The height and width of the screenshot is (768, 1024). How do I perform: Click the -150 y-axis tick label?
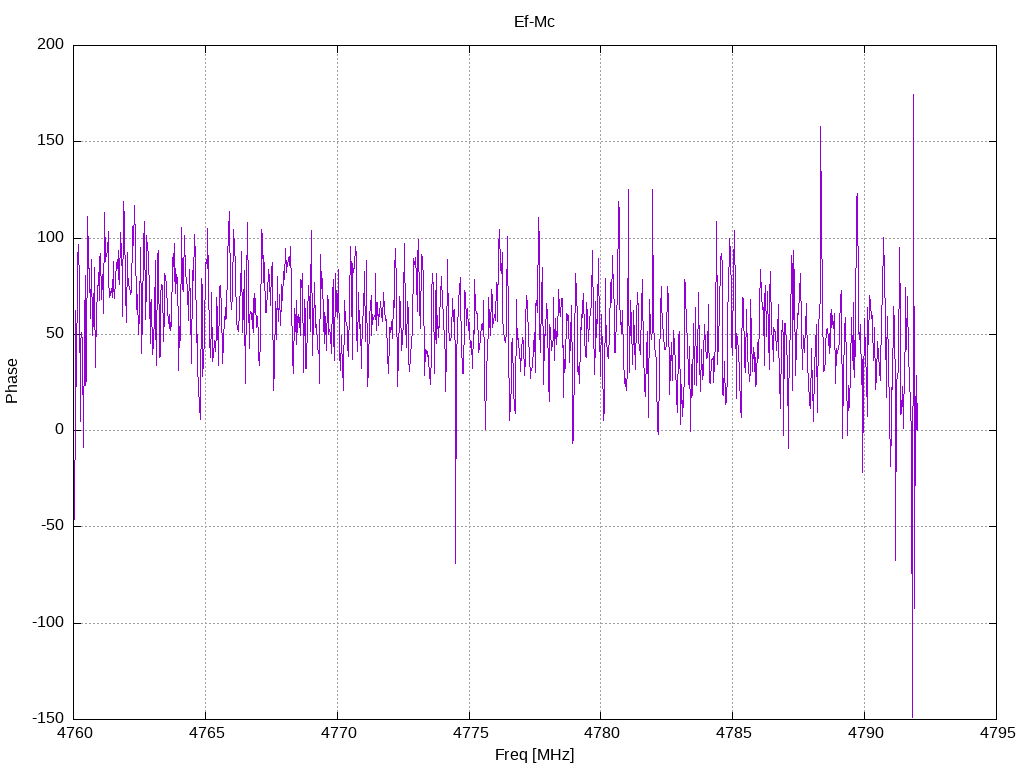coord(48,718)
